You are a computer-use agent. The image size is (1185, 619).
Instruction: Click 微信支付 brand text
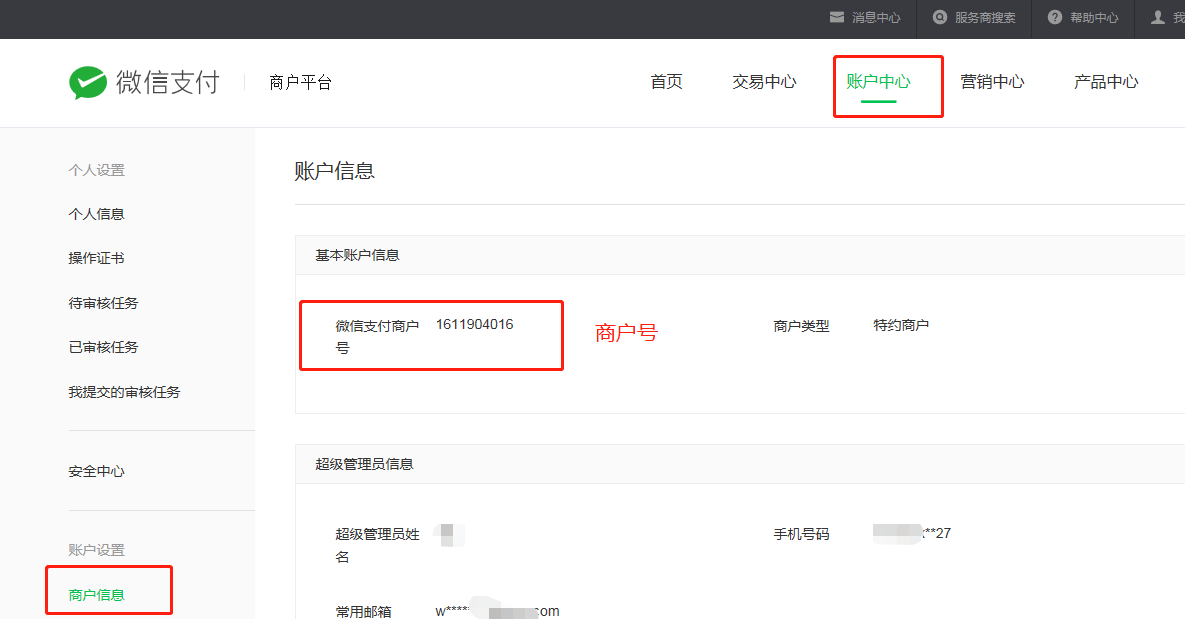pyautogui.click(x=168, y=82)
